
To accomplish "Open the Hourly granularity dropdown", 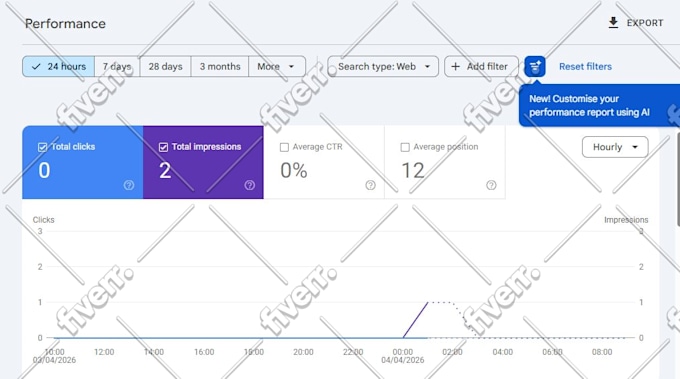I will [615, 147].
